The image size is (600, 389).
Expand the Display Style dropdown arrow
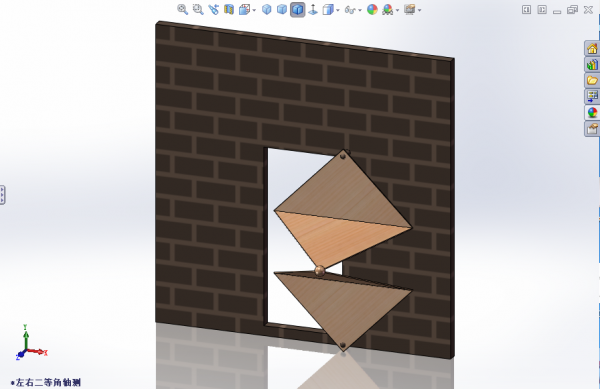tap(338, 10)
